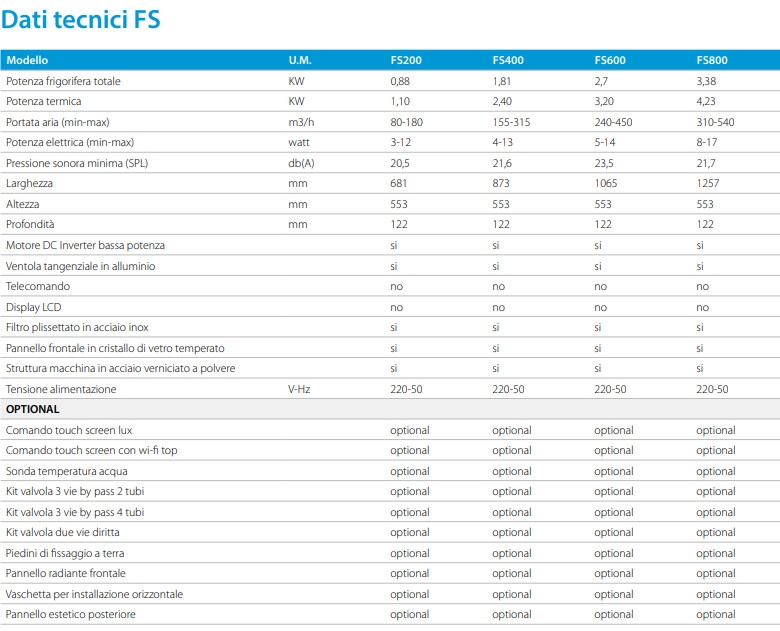The height and width of the screenshot is (631, 780).
Task: Select 'Sonda temperatura acqua' label
Action: coord(67,471)
